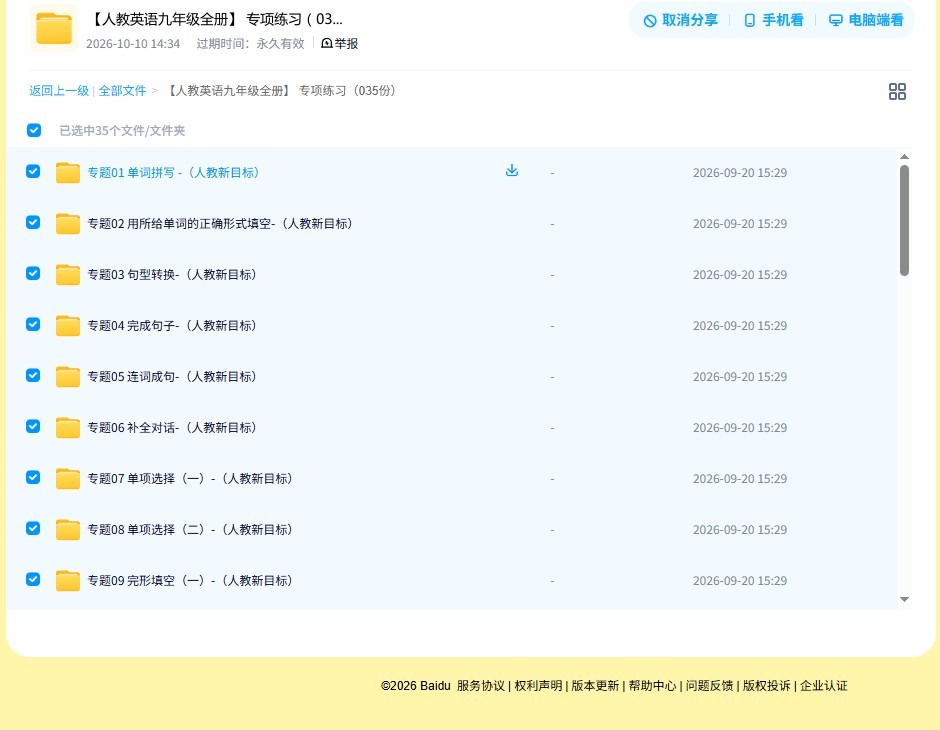Open folder icon of 专题03 句型转换
940x730 pixels.
tap(68, 274)
